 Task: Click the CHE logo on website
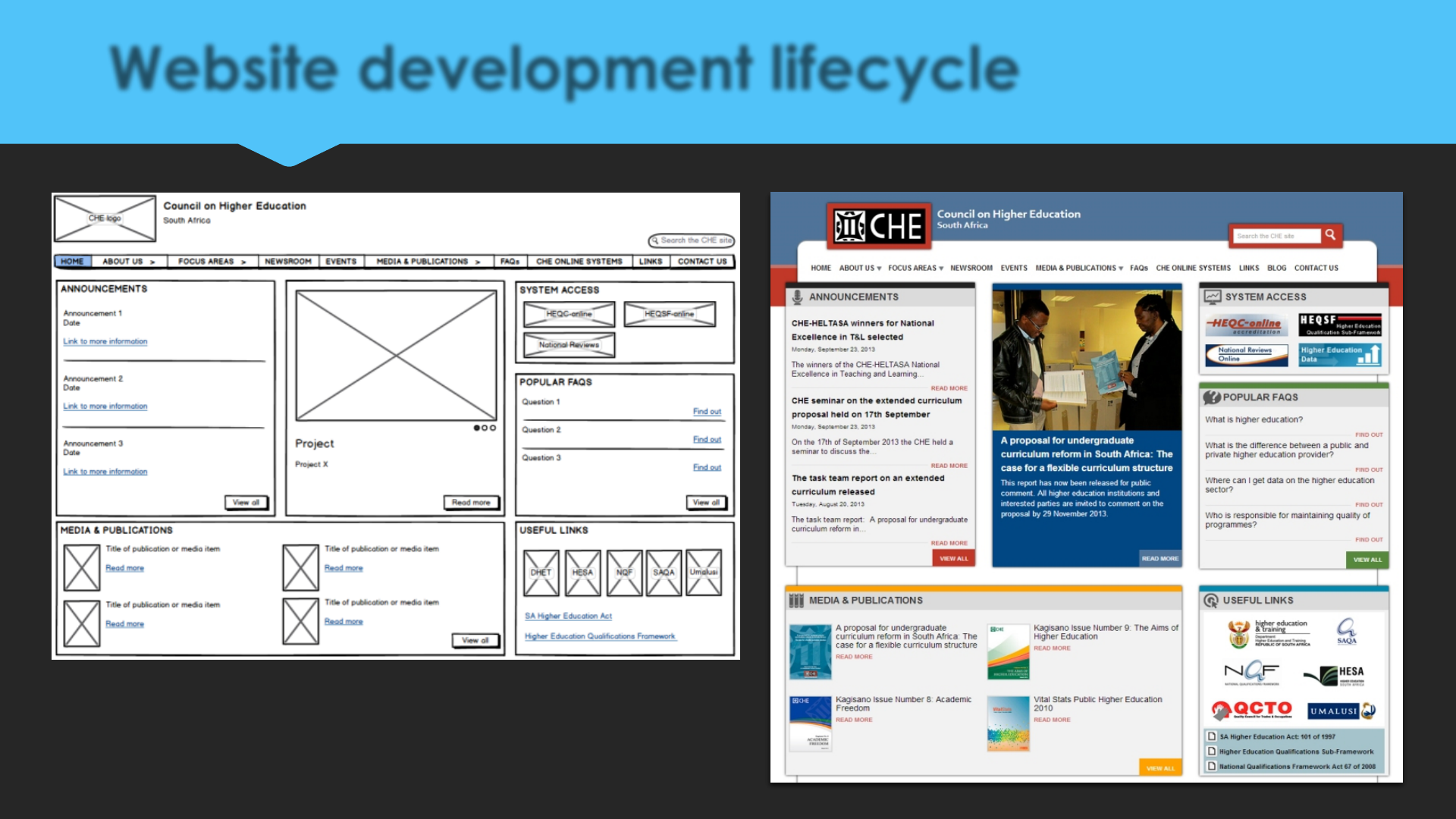click(878, 226)
